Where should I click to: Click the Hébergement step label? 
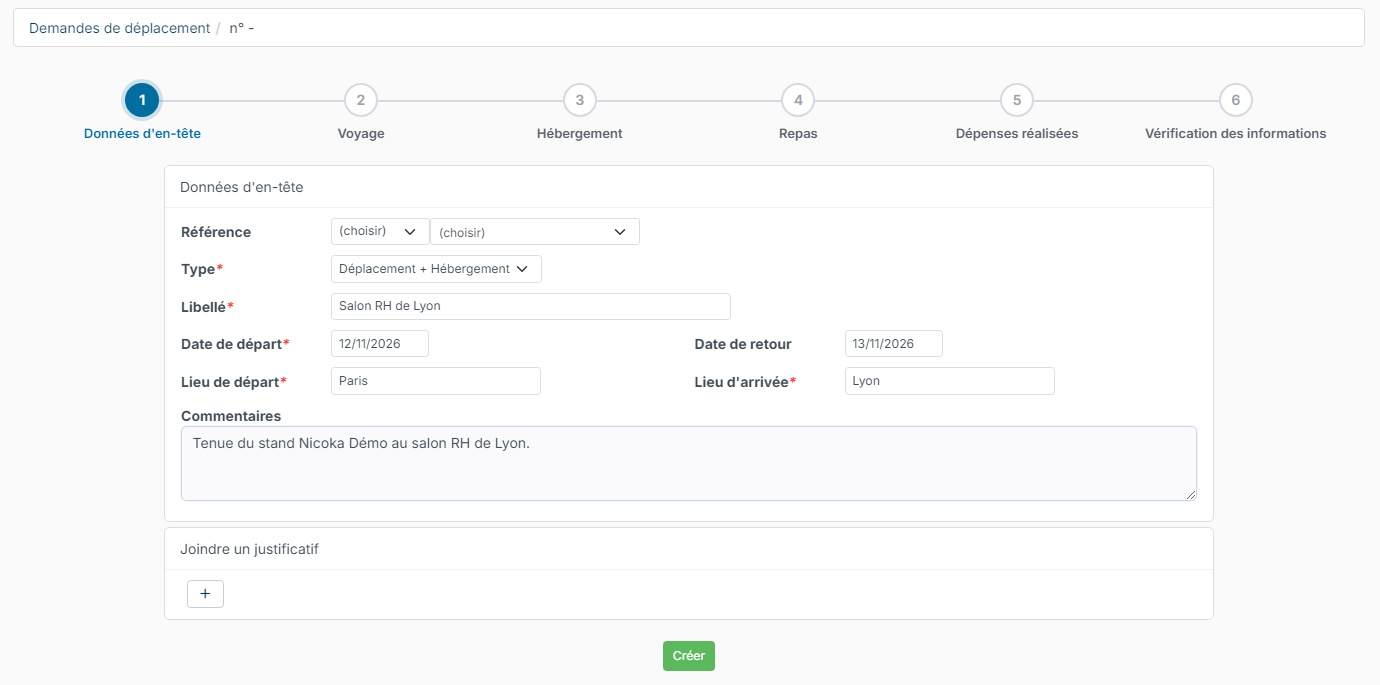(580, 133)
